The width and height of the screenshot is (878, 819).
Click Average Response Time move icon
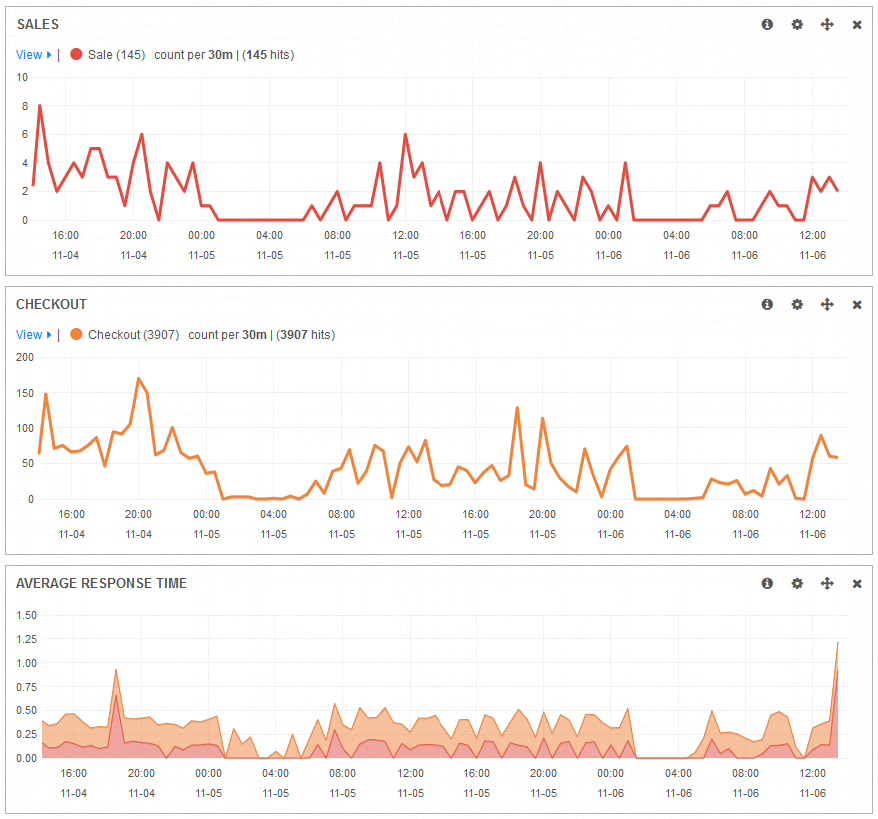coord(827,583)
